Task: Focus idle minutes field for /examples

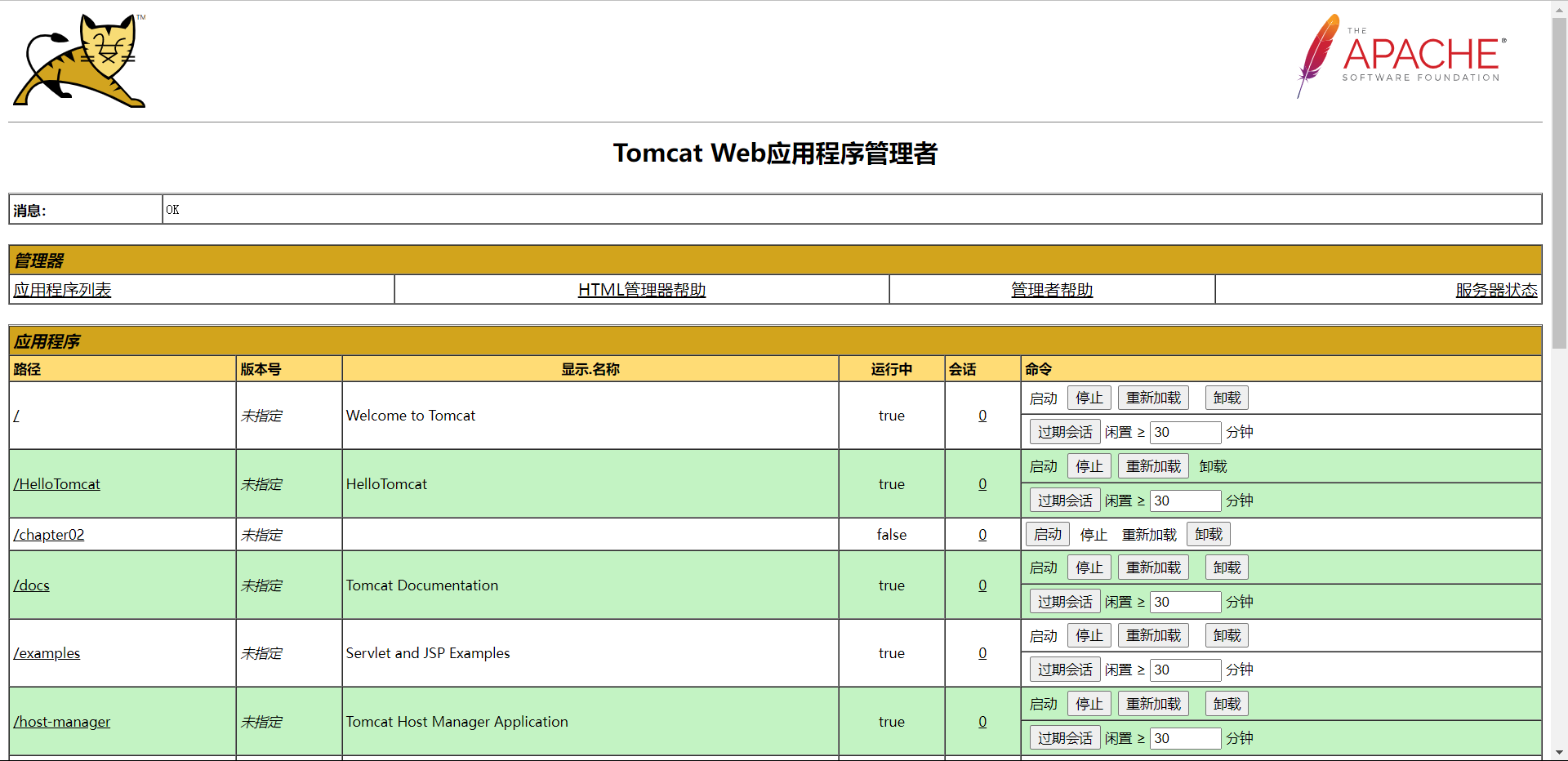Action: coord(1186,670)
